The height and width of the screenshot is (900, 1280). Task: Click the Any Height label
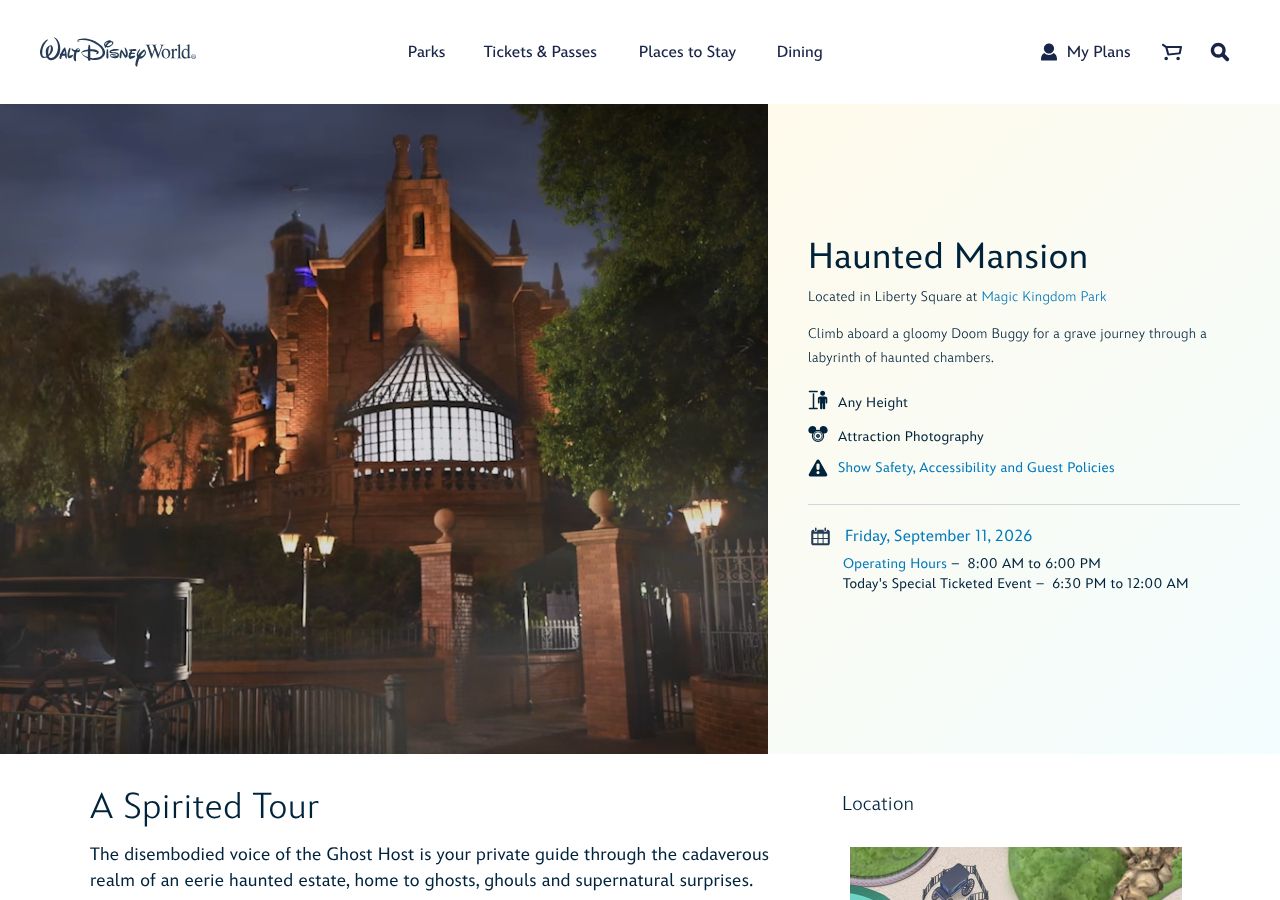tap(873, 403)
